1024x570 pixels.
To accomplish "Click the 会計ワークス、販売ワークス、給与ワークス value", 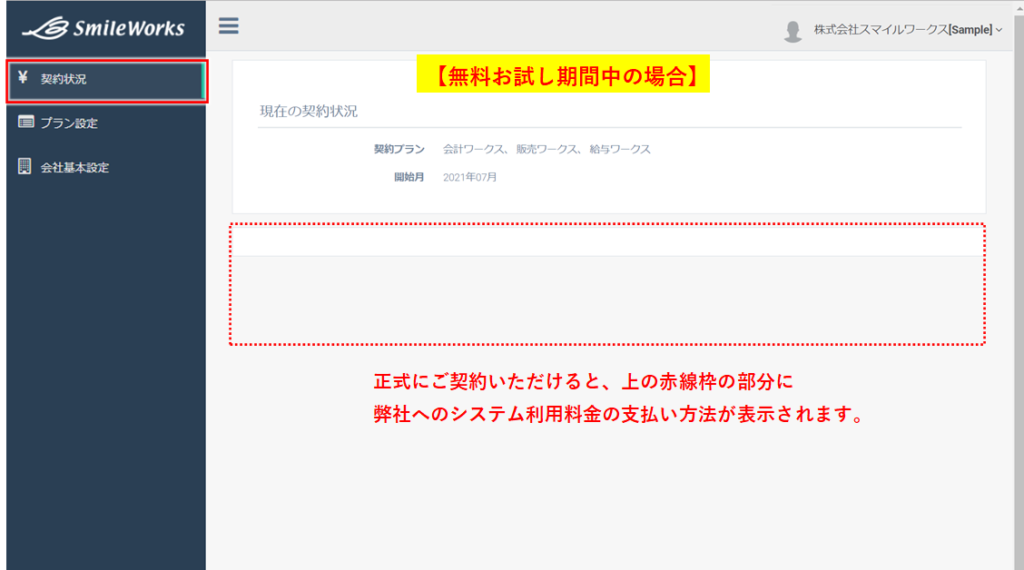I will pyautogui.click(x=547, y=149).
